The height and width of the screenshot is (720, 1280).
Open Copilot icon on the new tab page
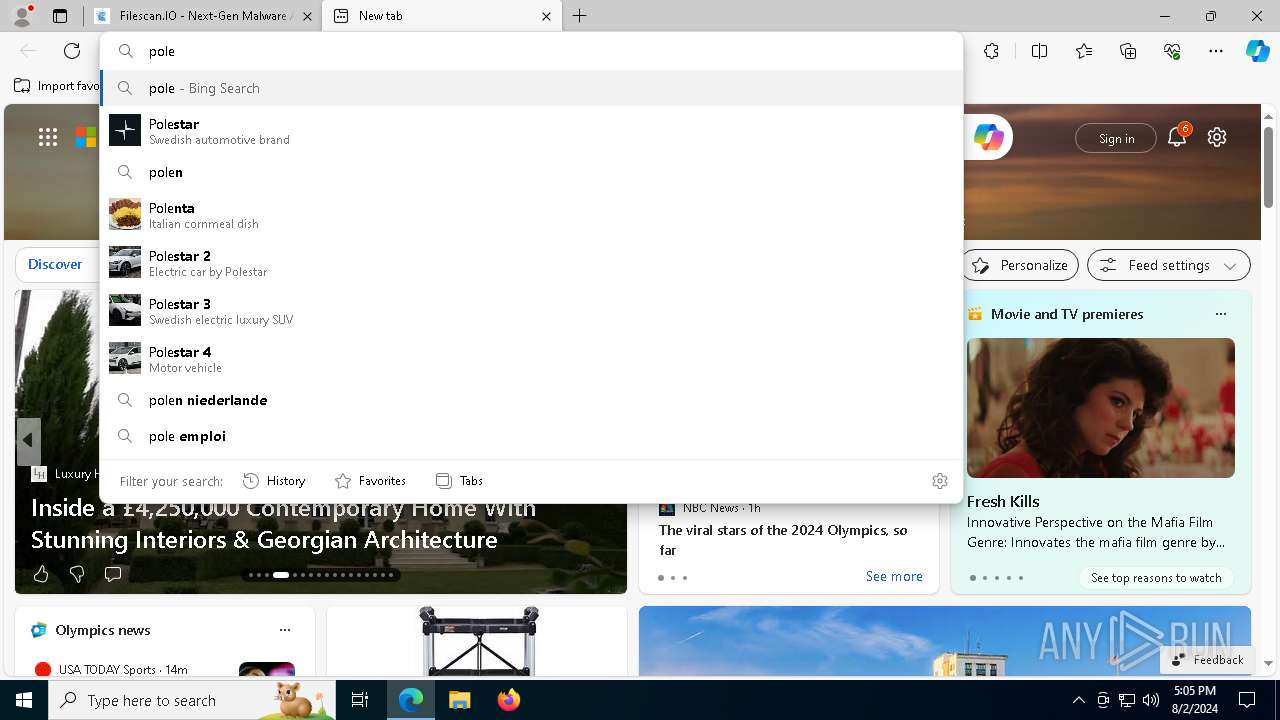988,138
